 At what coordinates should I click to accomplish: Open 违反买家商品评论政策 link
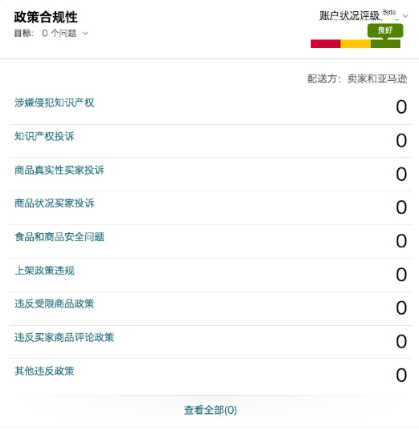(64, 337)
